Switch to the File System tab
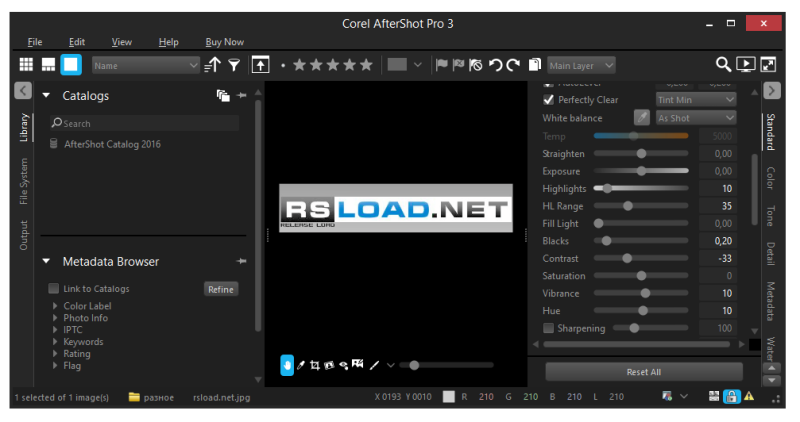The image size is (800, 422). pos(23,181)
